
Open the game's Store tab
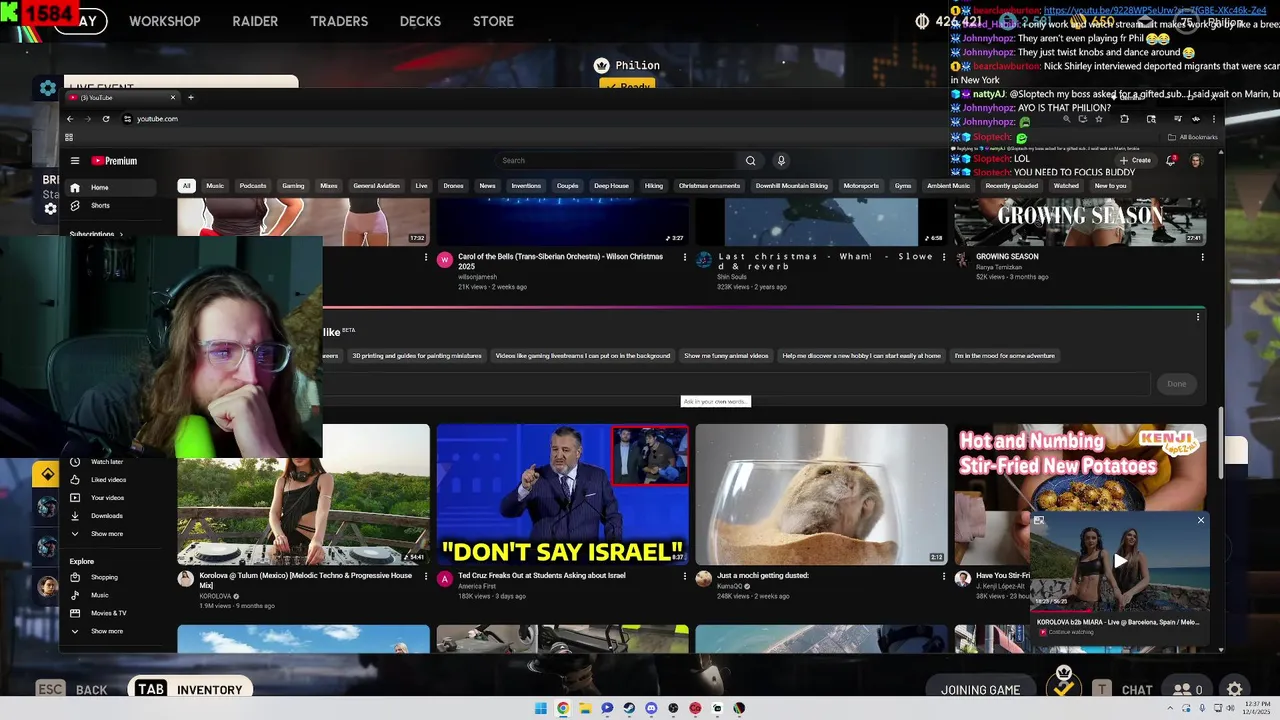(x=493, y=21)
